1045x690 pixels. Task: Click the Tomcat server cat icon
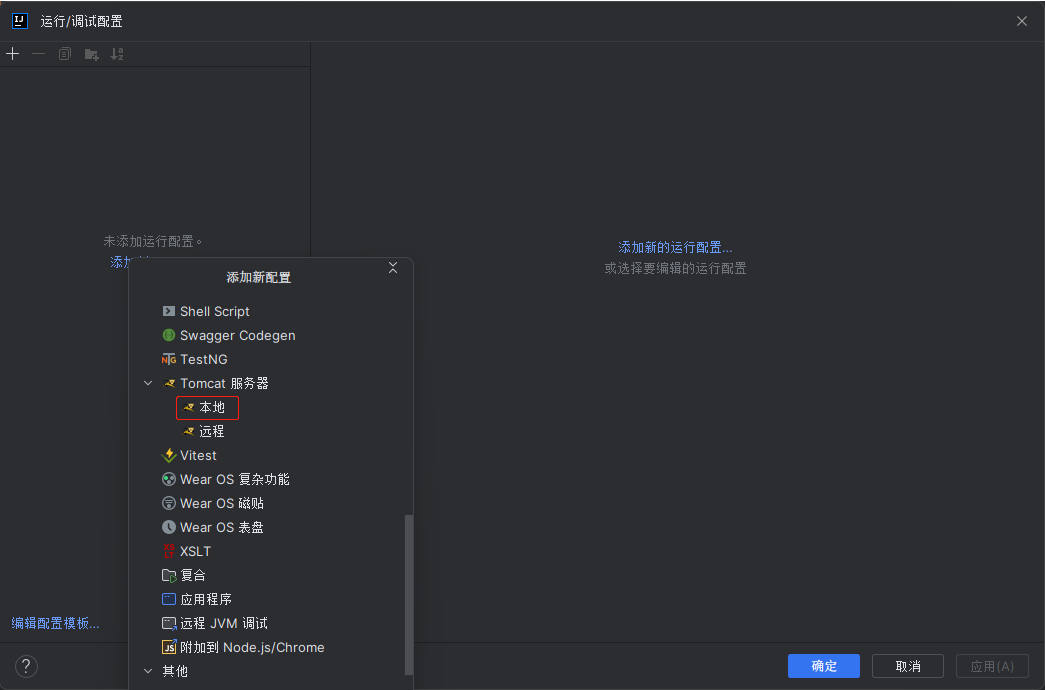point(169,383)
